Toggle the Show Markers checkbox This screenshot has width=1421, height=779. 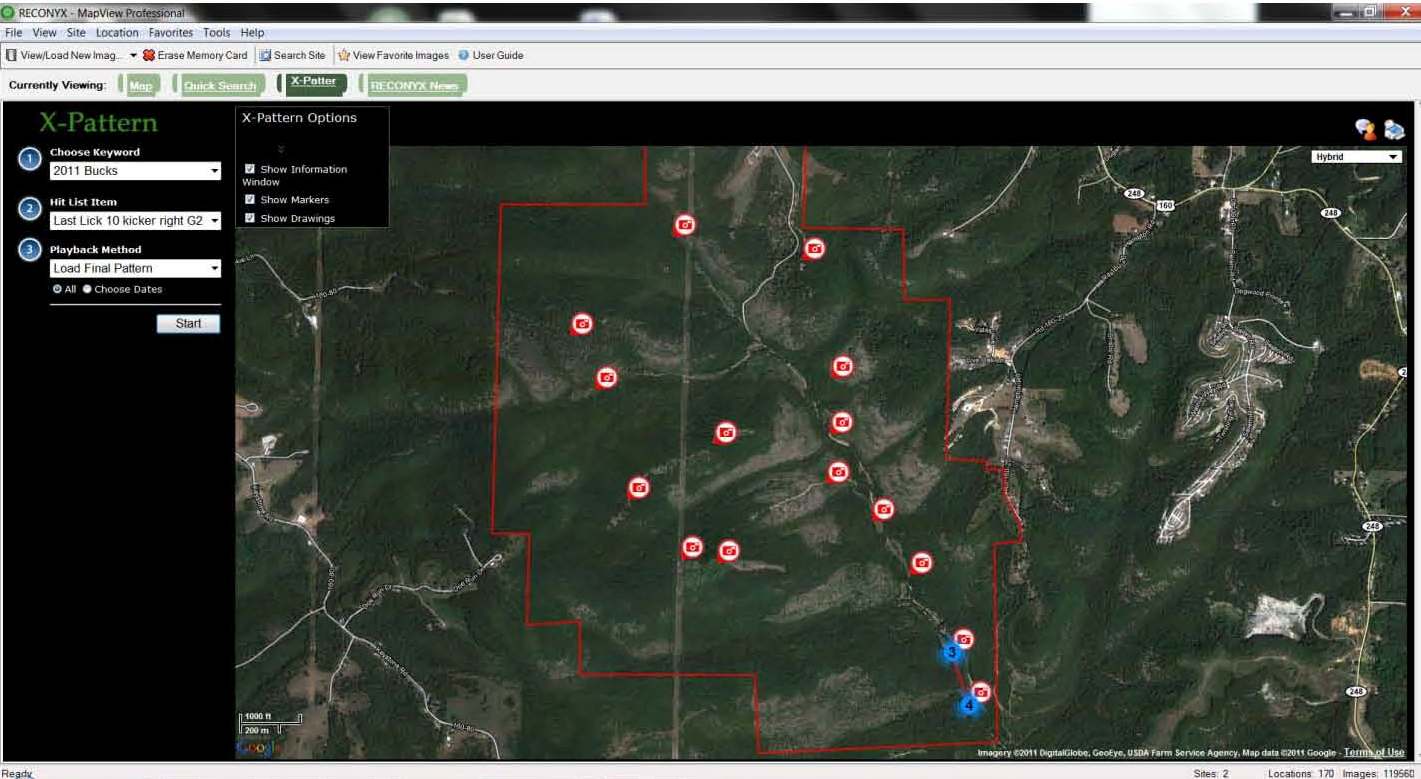(250, 200)
